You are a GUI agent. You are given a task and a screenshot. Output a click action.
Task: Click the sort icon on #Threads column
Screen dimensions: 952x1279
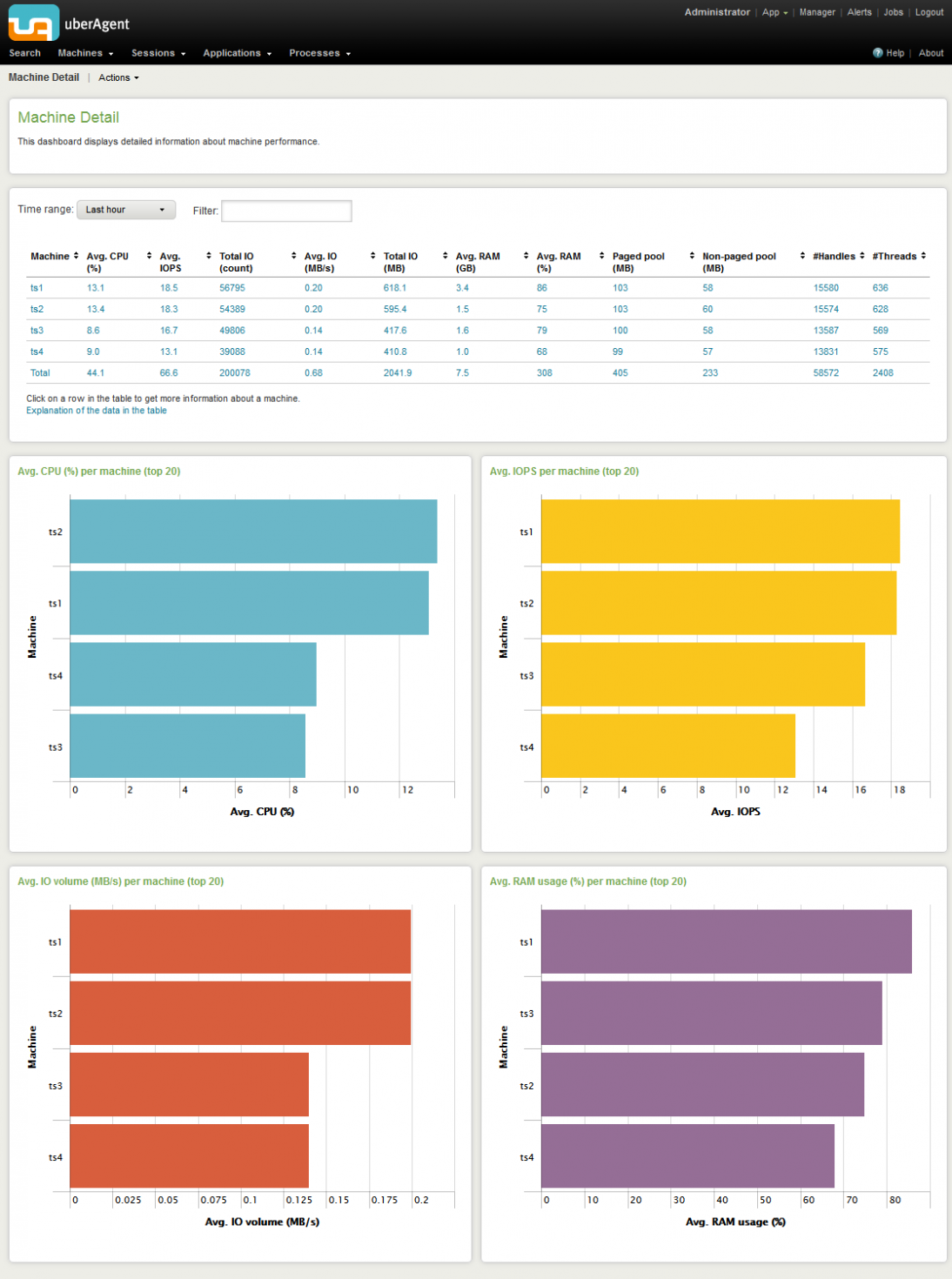click(x=922, y=256)
